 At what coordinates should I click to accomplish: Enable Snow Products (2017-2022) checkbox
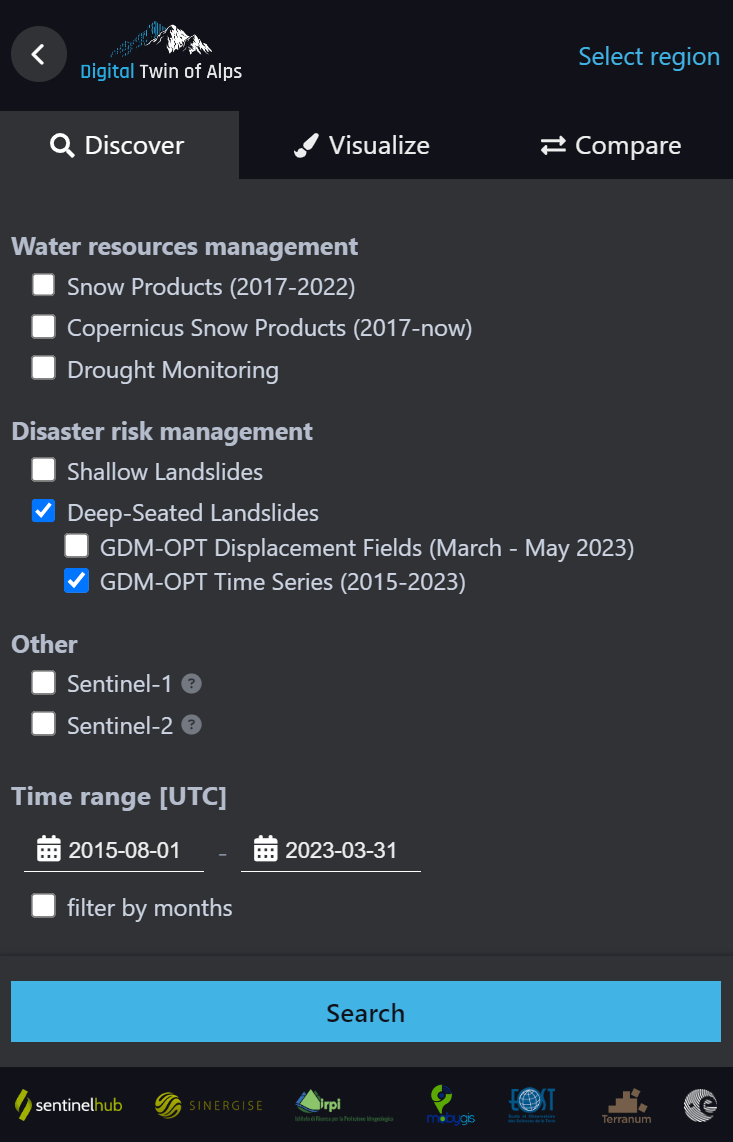point(44,285)
